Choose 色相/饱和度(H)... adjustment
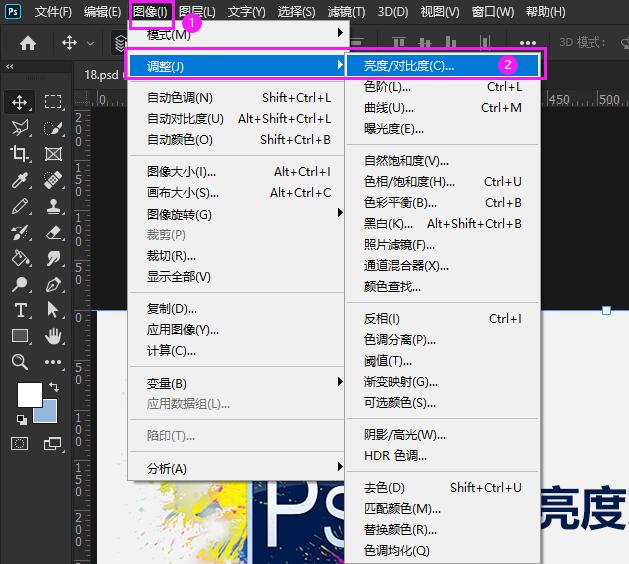 tap(442, 182)
